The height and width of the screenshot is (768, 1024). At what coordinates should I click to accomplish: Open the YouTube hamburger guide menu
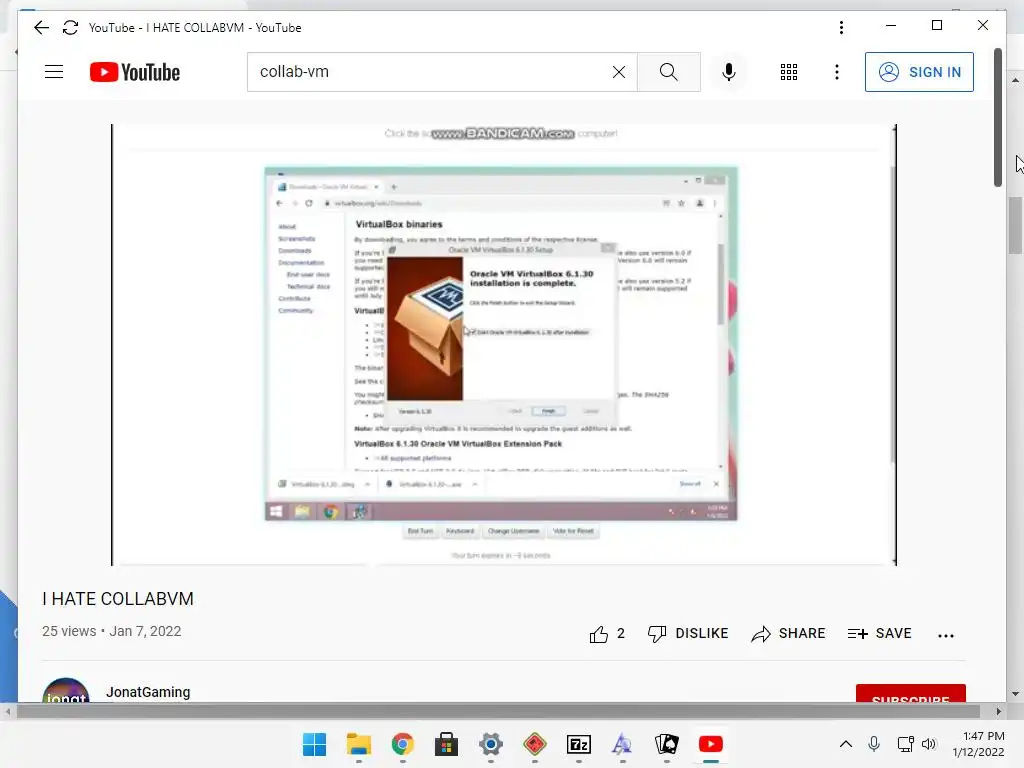tap(54, 72)
